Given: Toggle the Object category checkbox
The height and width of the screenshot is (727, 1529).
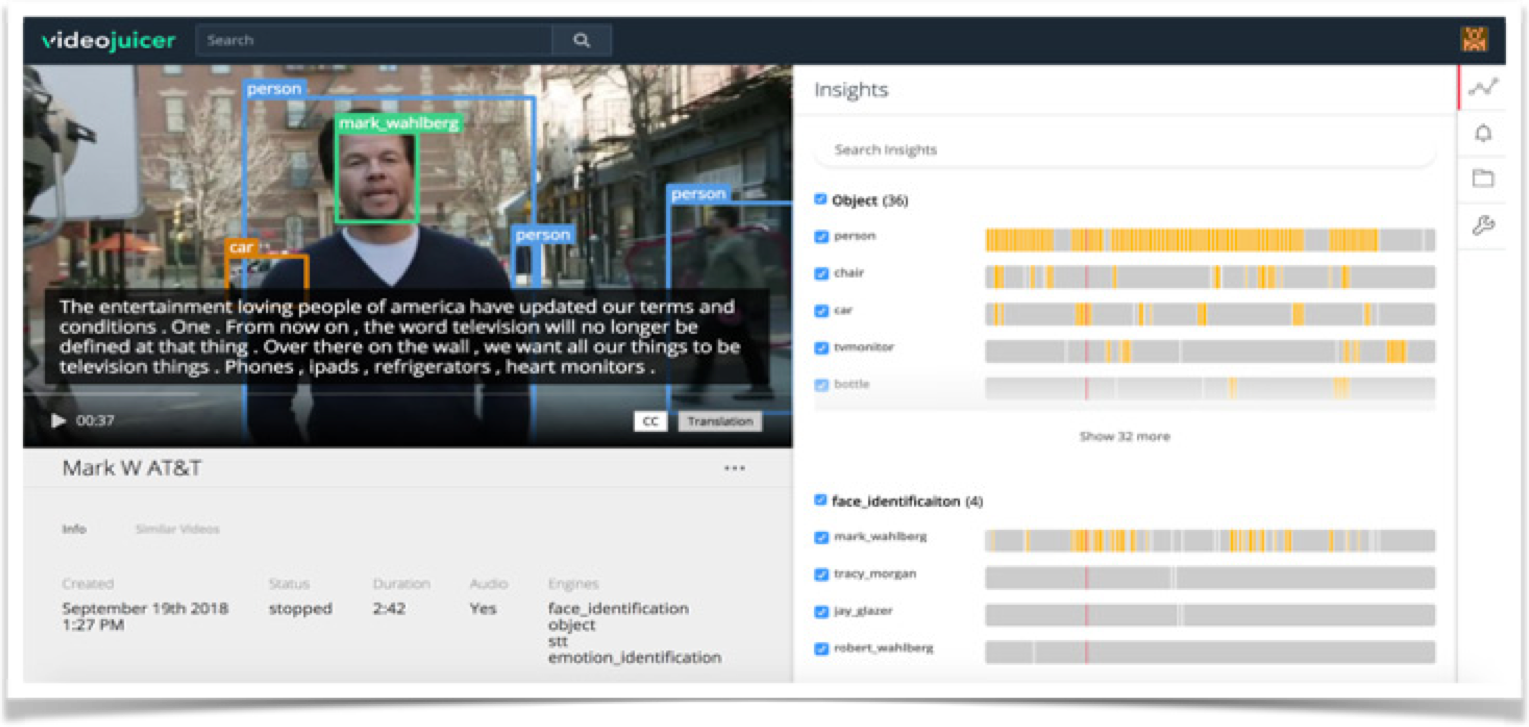Looking at the screenshot, I should pyautogui.click(x=821, y=200).
